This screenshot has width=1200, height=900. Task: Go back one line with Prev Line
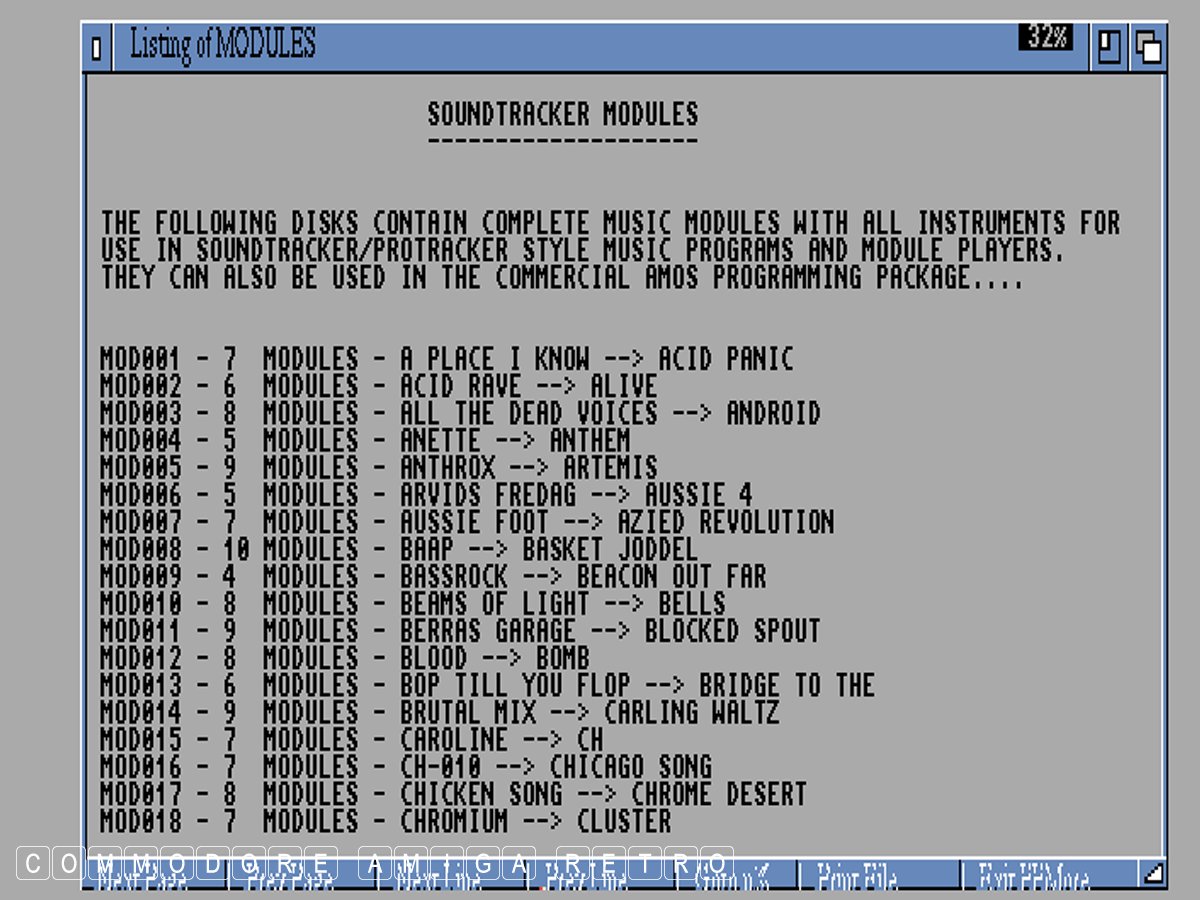pos(600,879)
